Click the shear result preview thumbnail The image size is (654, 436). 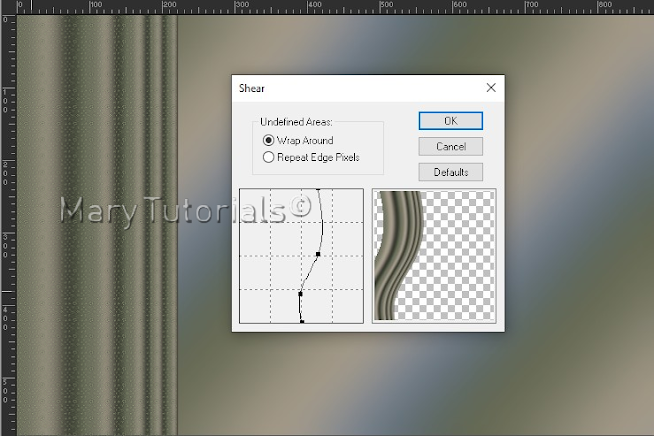click(x=434, y=256)
